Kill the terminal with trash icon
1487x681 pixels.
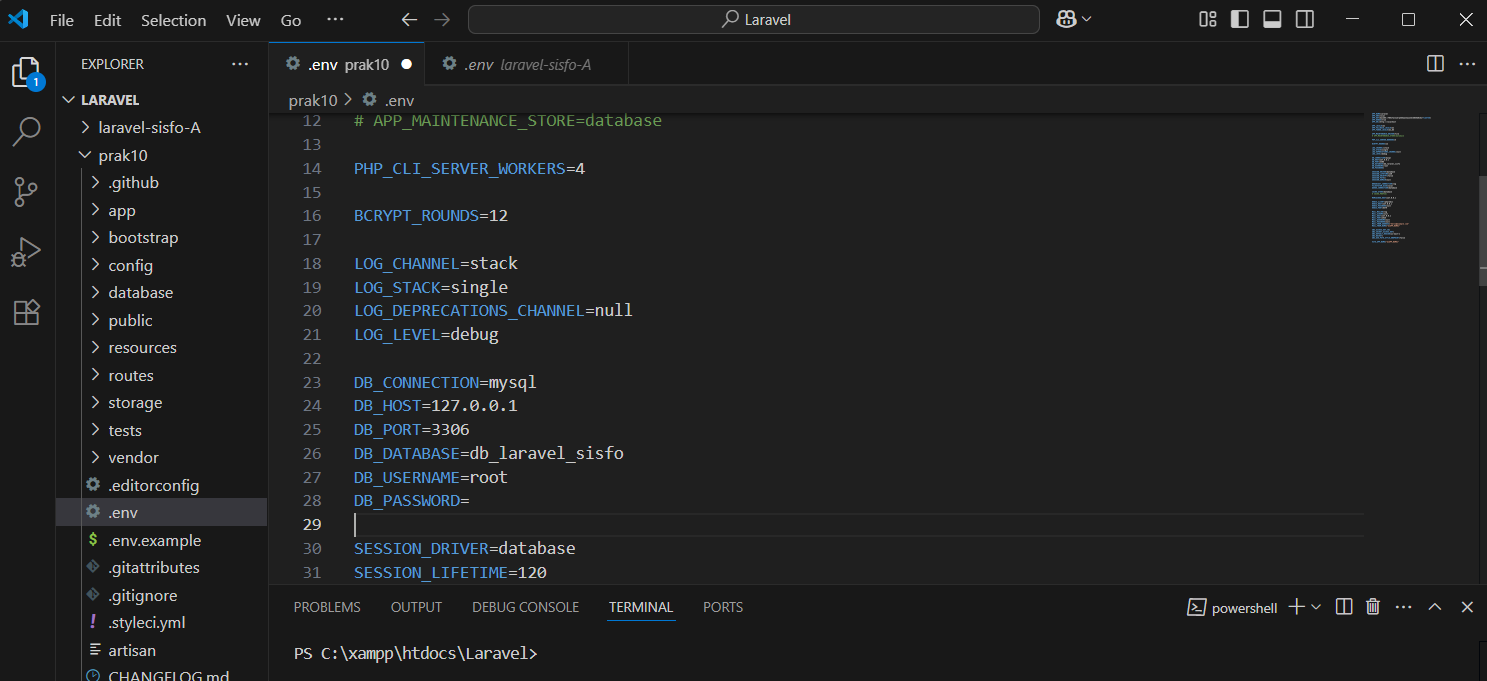click(1373, 607)
